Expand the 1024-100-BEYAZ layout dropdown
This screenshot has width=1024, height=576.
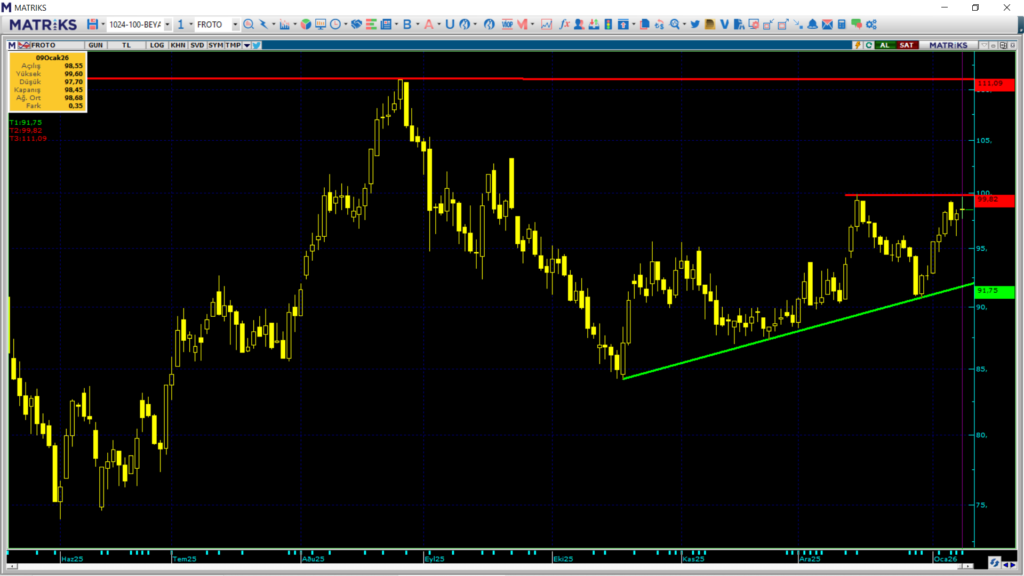tap(167, 24)
